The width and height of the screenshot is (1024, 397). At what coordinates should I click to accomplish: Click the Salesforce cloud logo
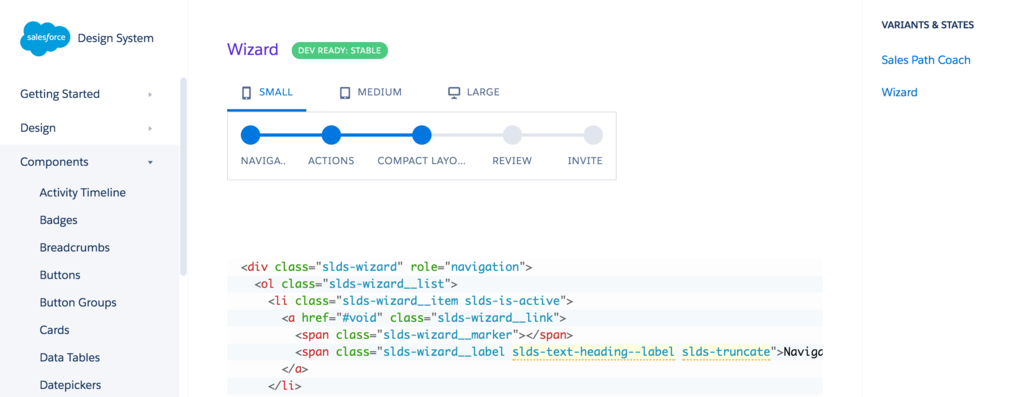45,38
